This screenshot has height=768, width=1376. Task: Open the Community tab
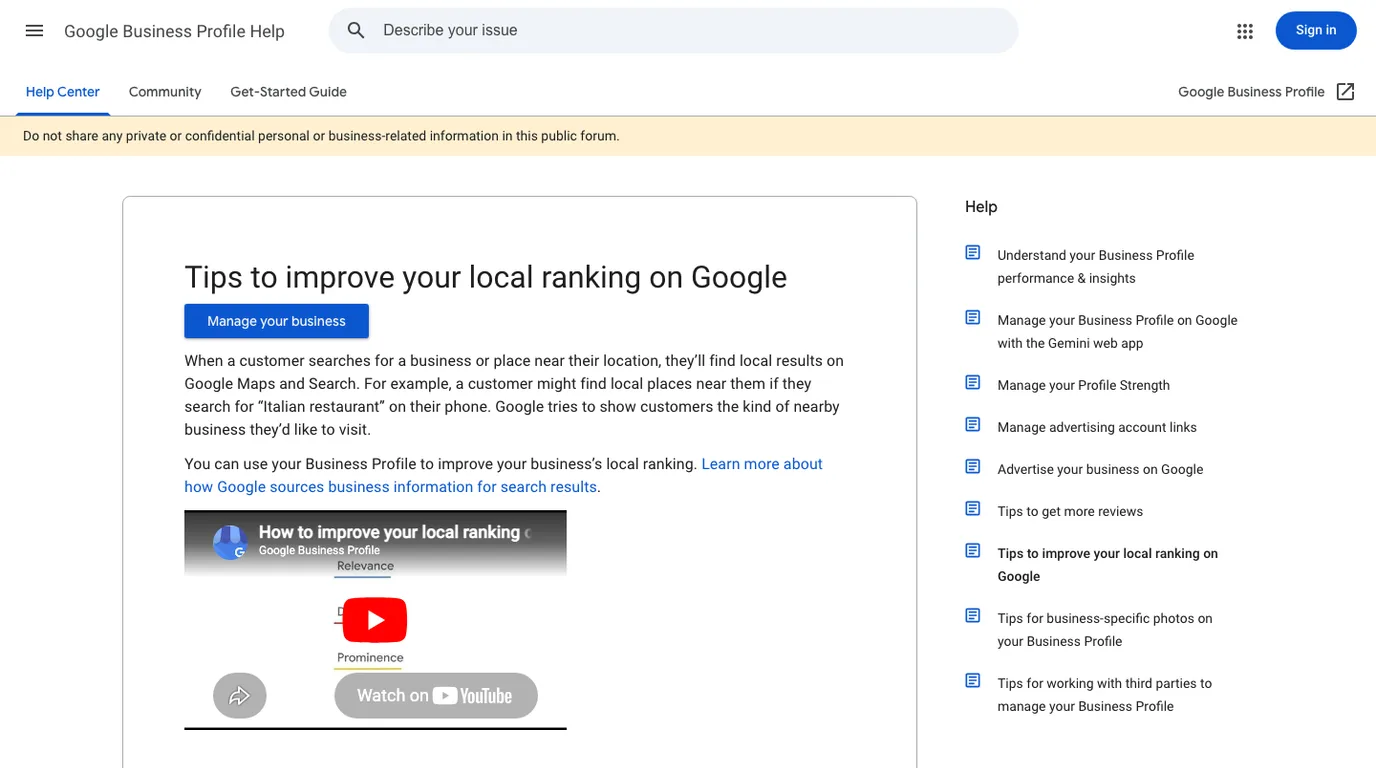(x=165, y=92)
